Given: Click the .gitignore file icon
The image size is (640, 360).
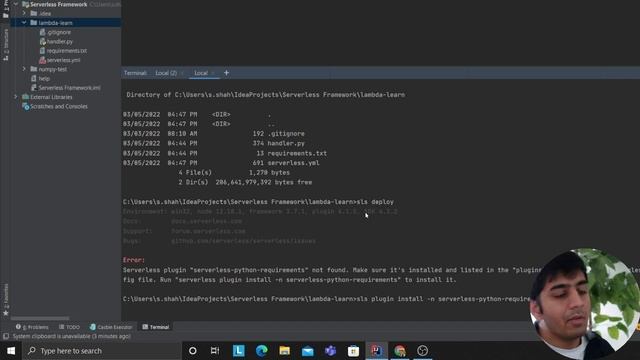Looking at the screenshot, I should (x=42, y=32).
